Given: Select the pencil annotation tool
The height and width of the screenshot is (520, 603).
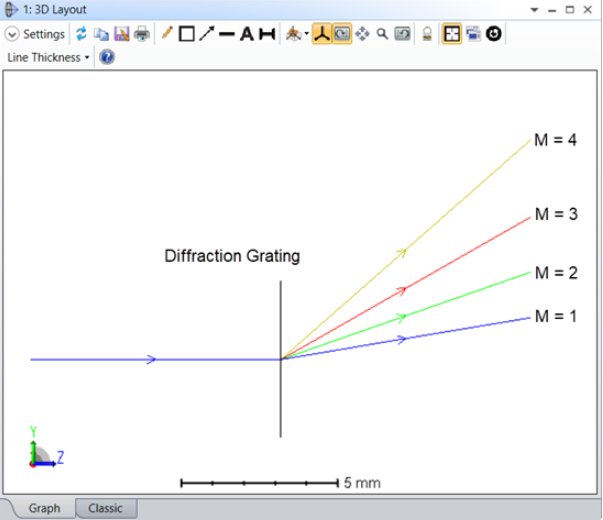Looking at the screenshot, I should [x=167, y=34].
